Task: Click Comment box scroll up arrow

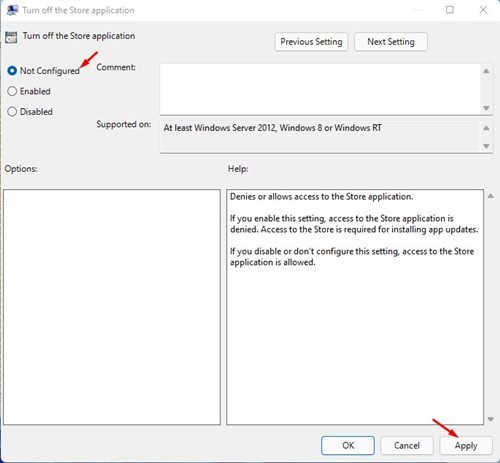Action: 486,71
